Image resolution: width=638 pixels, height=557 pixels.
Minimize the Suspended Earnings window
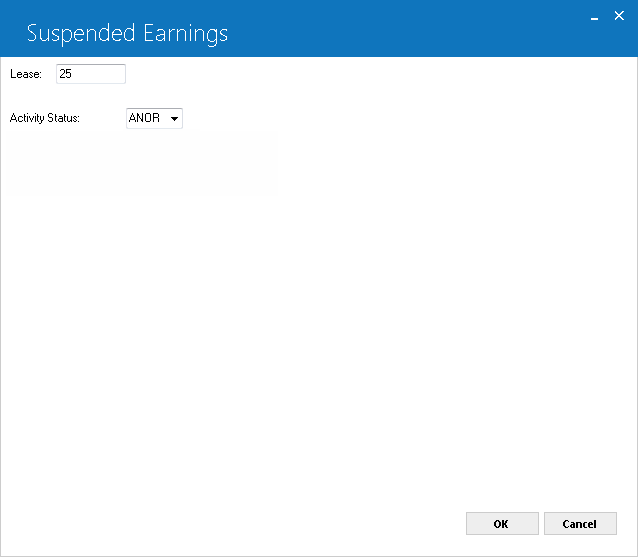click(x=594, y=17)
